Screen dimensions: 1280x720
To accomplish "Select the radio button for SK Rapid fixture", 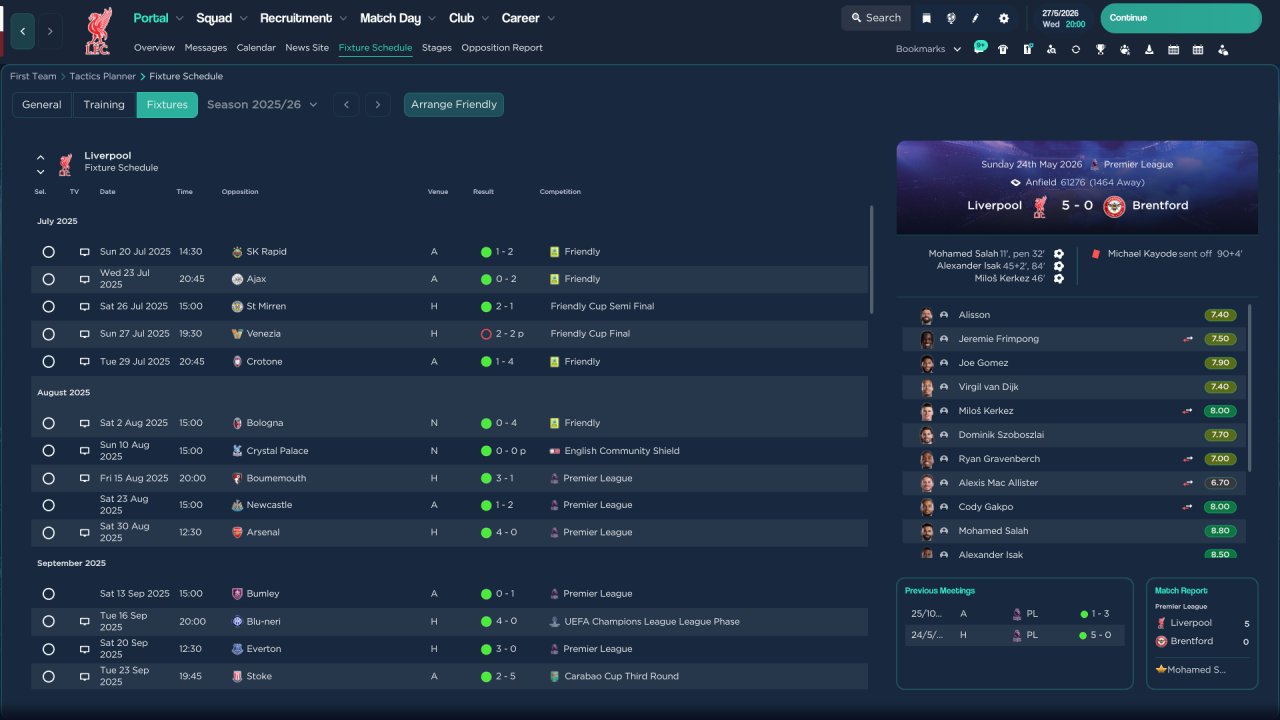I will (48, 252).
